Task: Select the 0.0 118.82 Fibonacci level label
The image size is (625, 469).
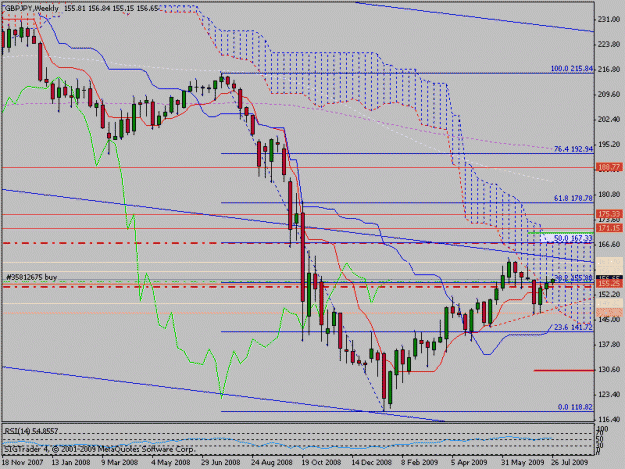Action: point(575,407)
